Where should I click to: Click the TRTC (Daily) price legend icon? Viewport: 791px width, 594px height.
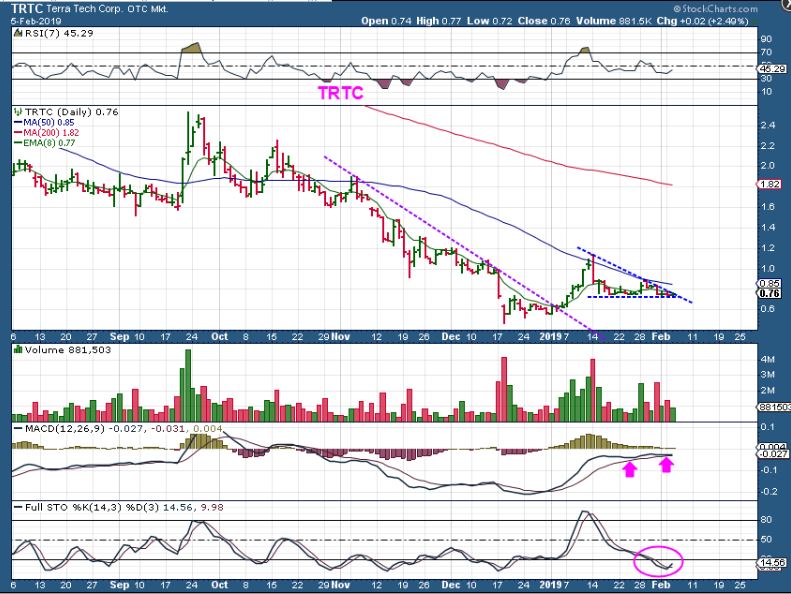[x=19, y=112]
